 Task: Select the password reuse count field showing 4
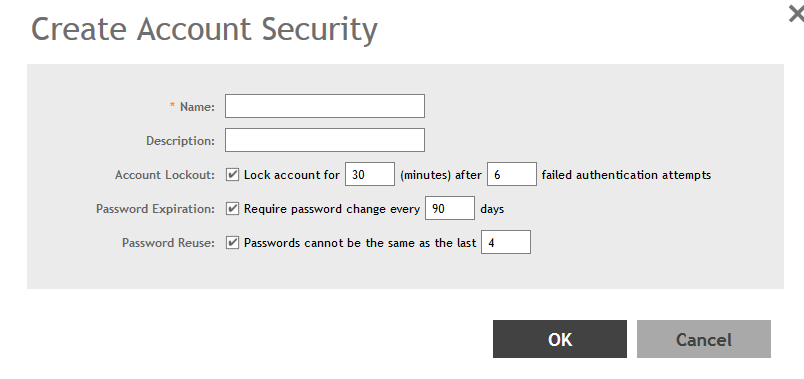506,242
